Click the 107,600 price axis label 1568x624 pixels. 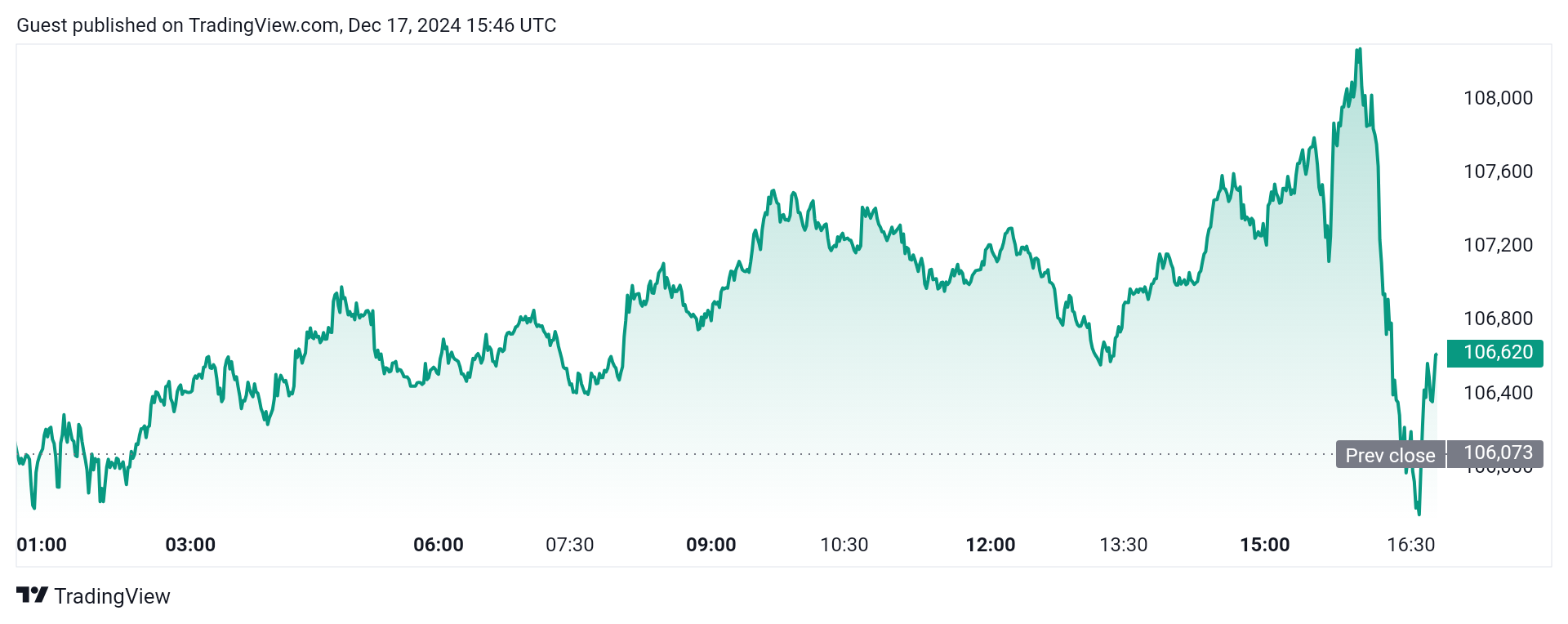pos(1498,172)
